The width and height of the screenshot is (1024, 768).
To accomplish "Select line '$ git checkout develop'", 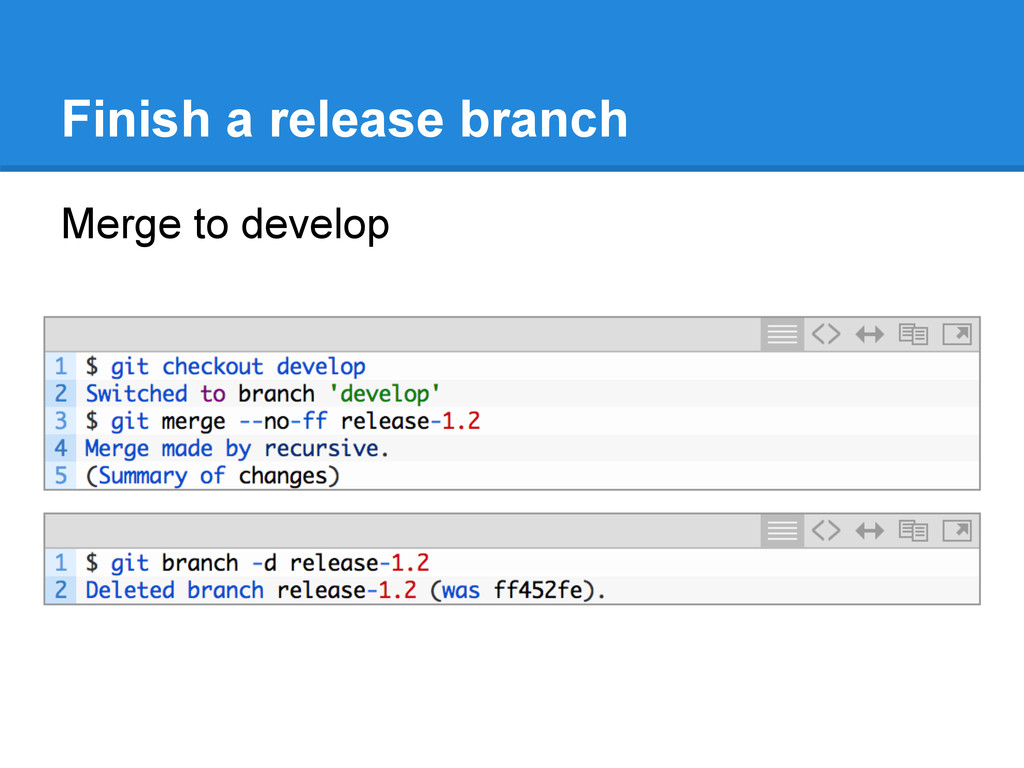I will click(225, 366).
